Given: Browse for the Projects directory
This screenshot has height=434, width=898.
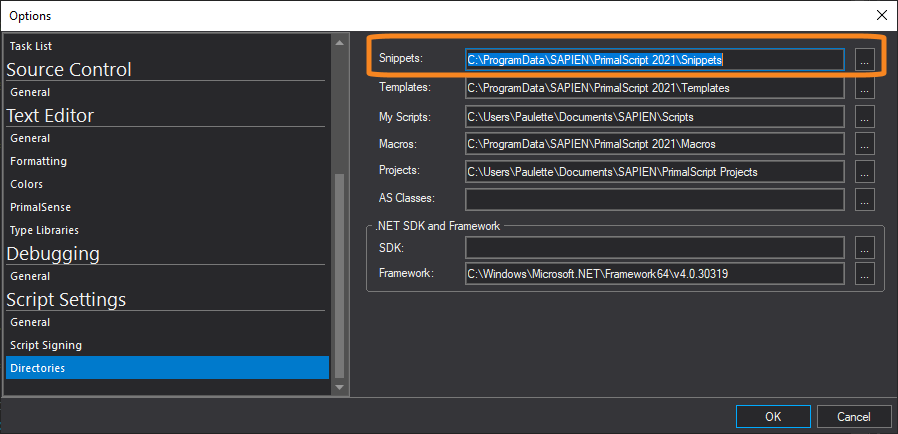Looking at the screenshot, I should pyautogui.click(x=865, y=172).
